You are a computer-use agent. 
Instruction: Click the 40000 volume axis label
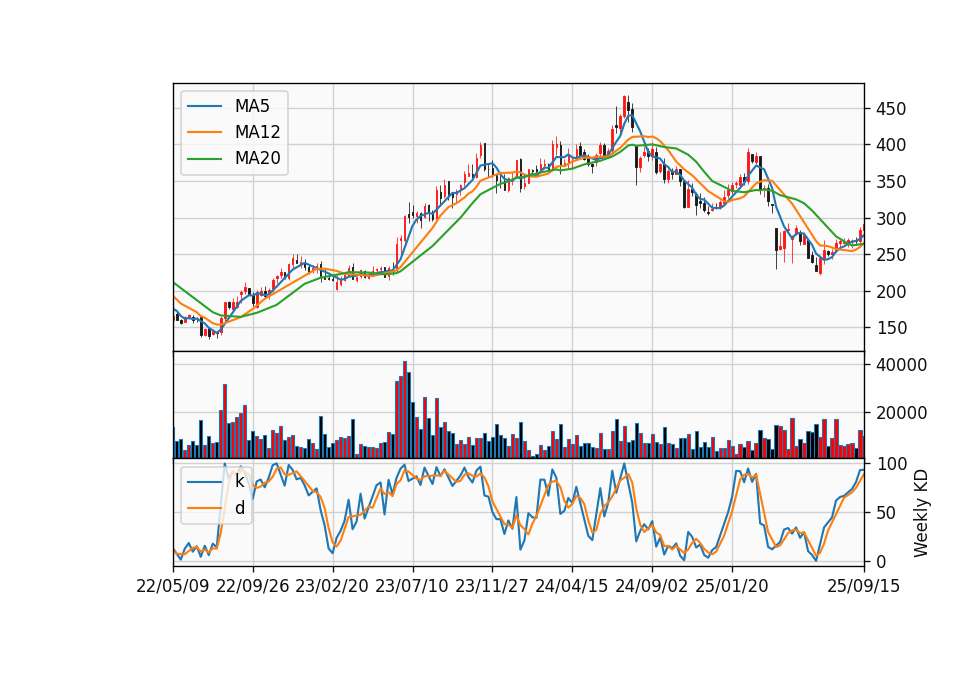coord(901,365)
